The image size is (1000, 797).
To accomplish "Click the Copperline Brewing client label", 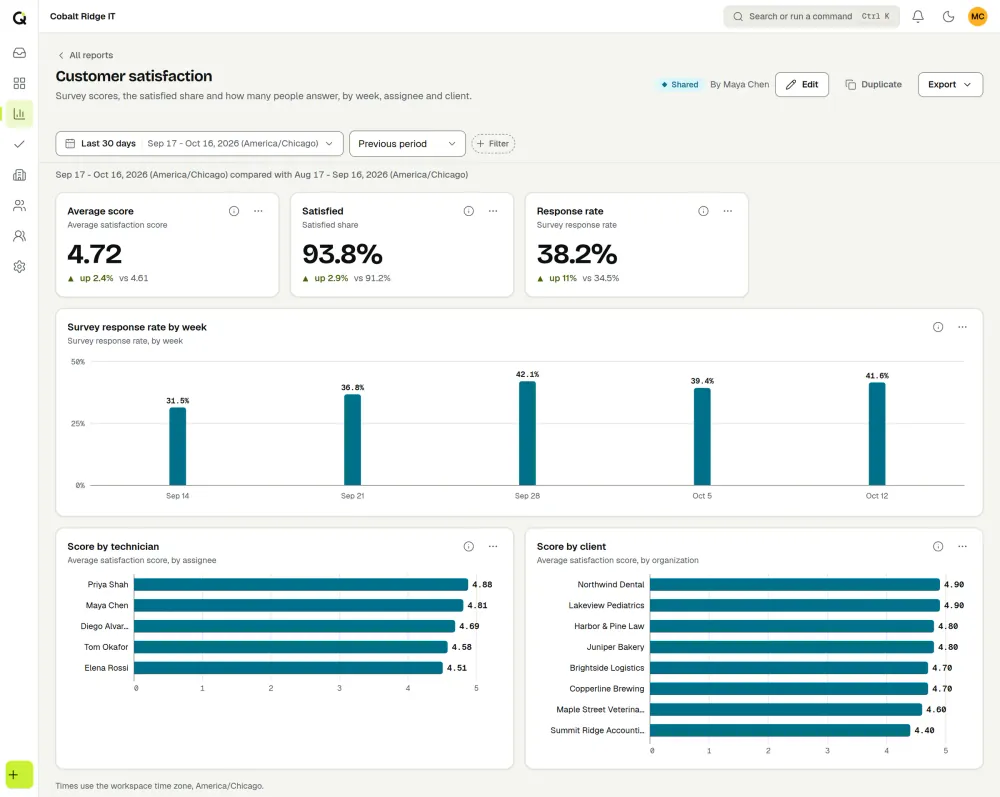I will click(x=607, y=689).
